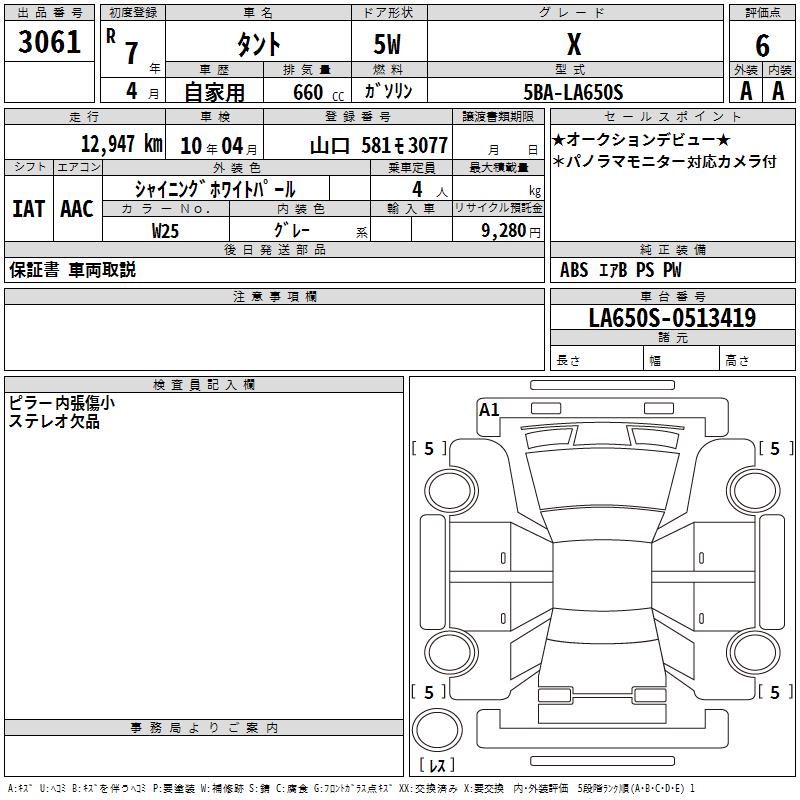Click the overall grade score 6
Image resolution: width=800 pixels, height=800 pixels.
click(x=762, y=45)
